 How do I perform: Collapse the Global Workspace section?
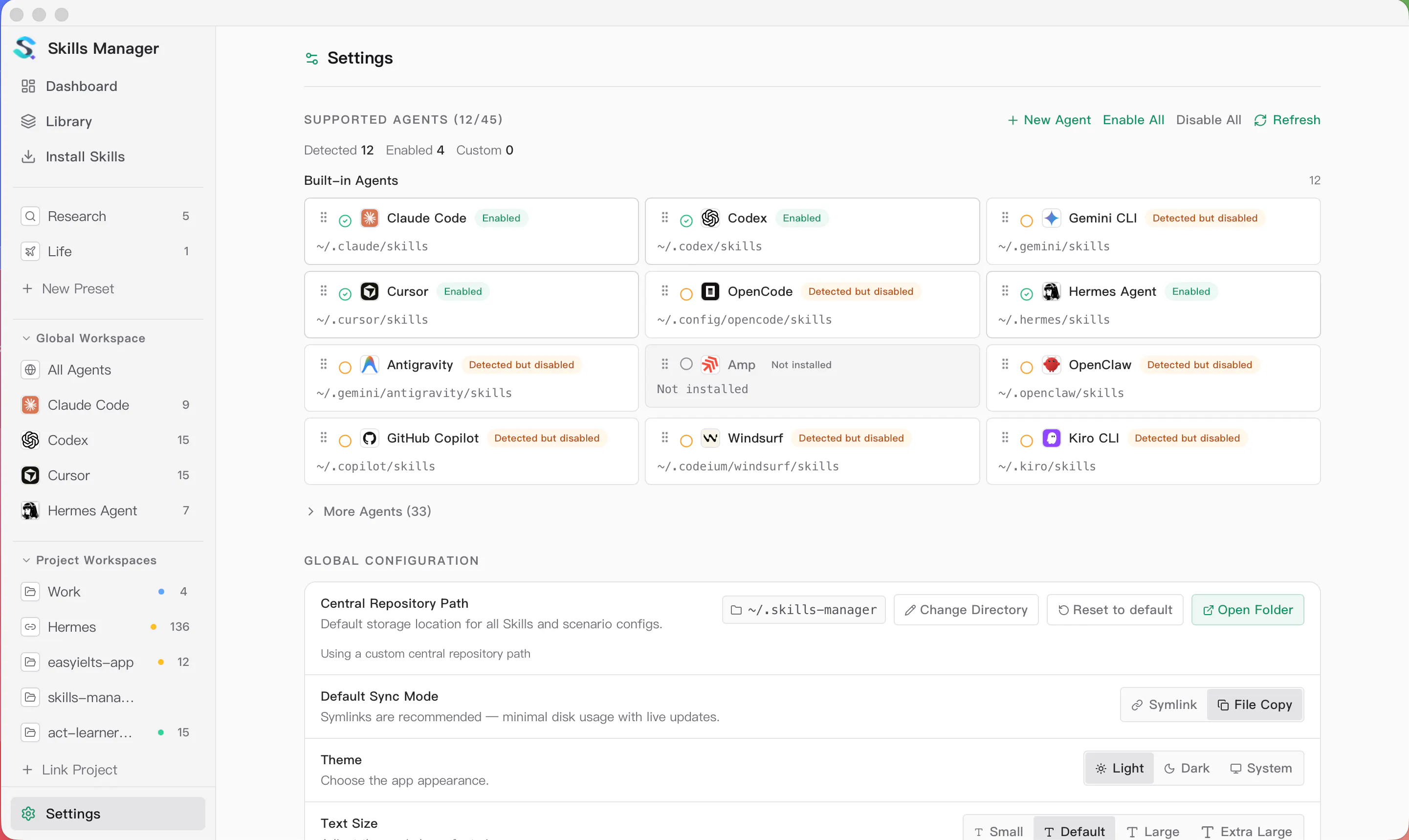[x=84, y=338]
